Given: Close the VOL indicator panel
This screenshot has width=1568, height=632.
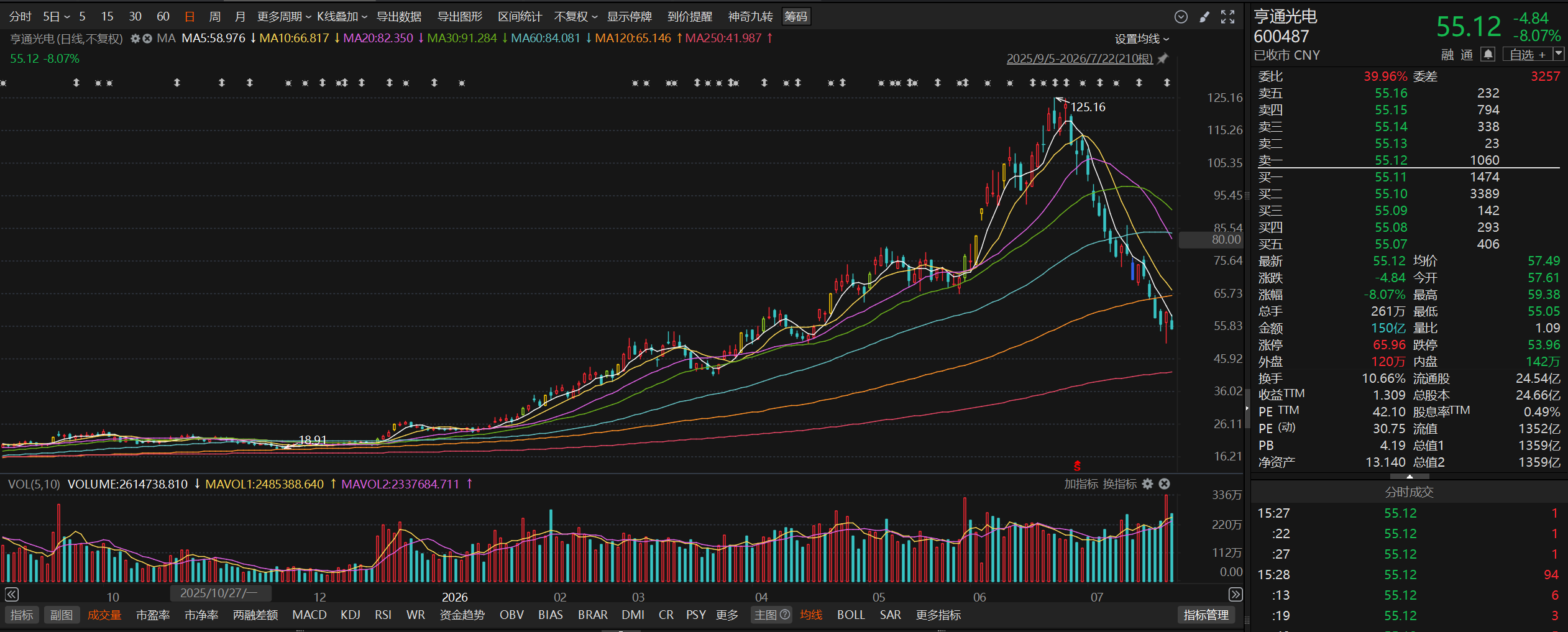Looking at the screenshot, I should [1164, 483].
